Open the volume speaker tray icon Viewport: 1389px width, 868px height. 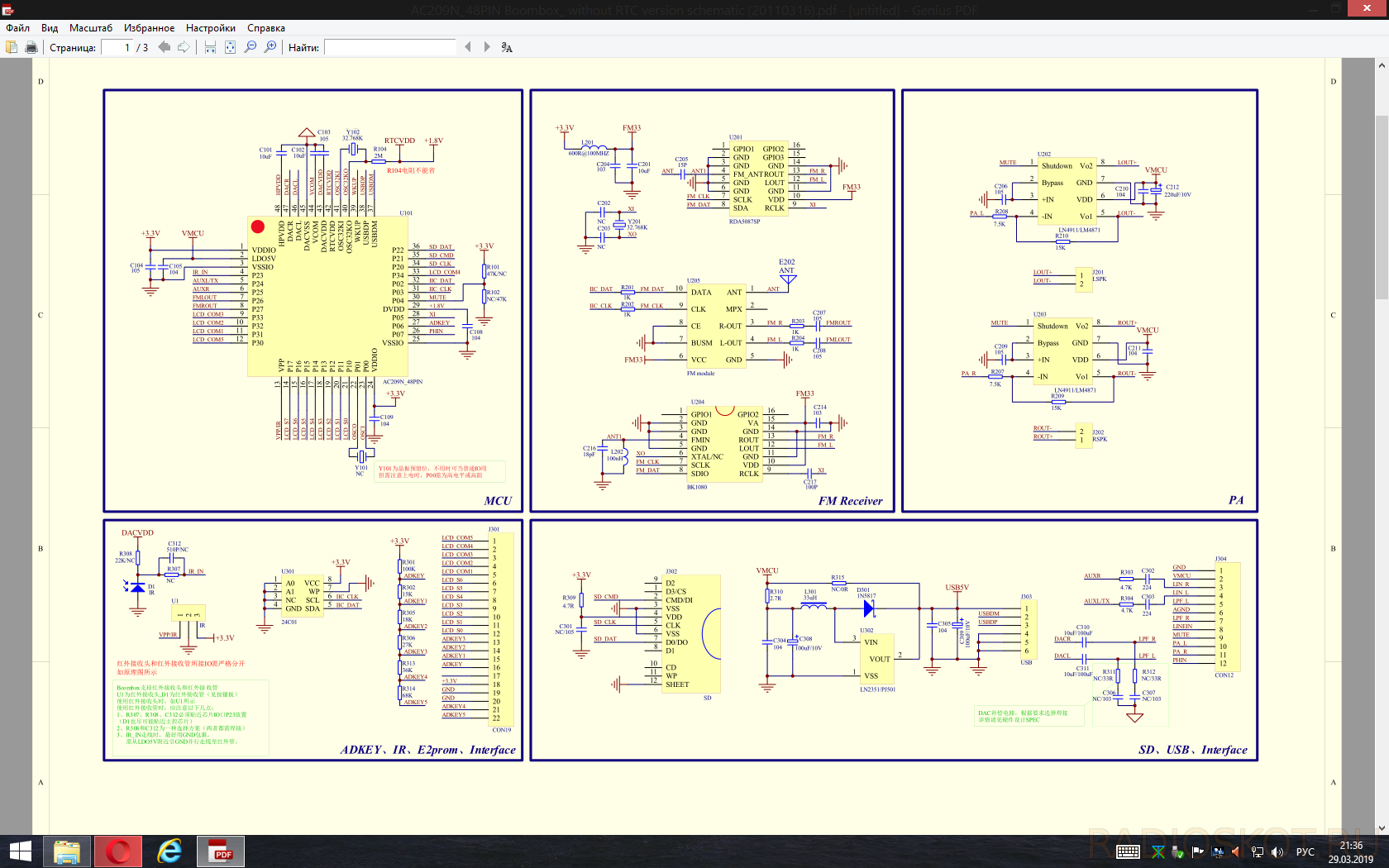click(x=1277, y=852)
